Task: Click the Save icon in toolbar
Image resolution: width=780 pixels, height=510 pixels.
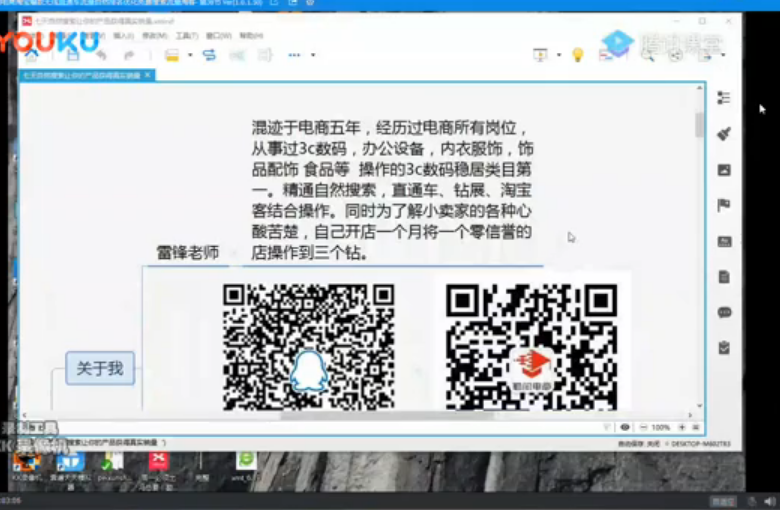Action: (x=73, y=55)
